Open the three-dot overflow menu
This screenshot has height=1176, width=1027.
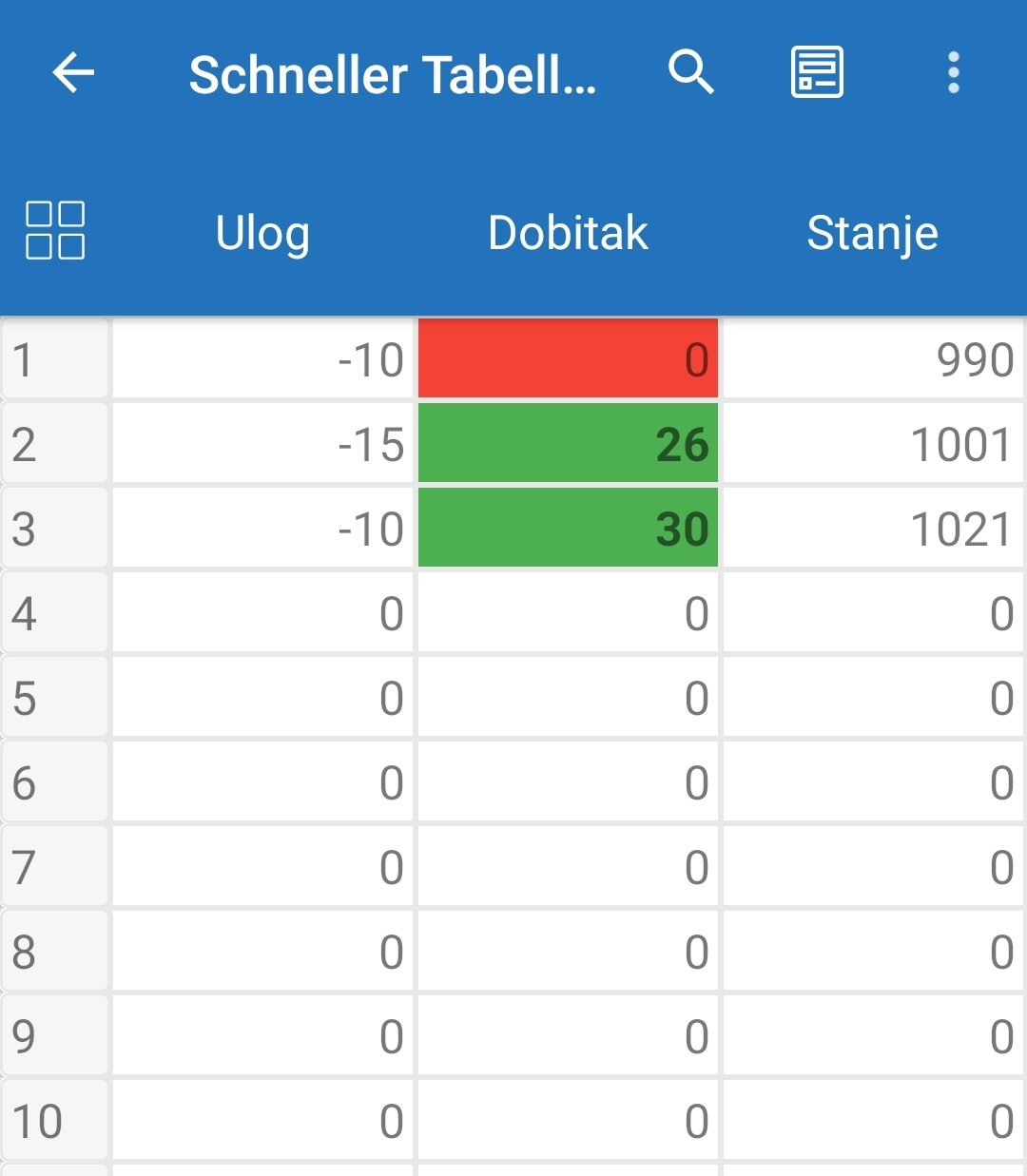tap(953, 73)
